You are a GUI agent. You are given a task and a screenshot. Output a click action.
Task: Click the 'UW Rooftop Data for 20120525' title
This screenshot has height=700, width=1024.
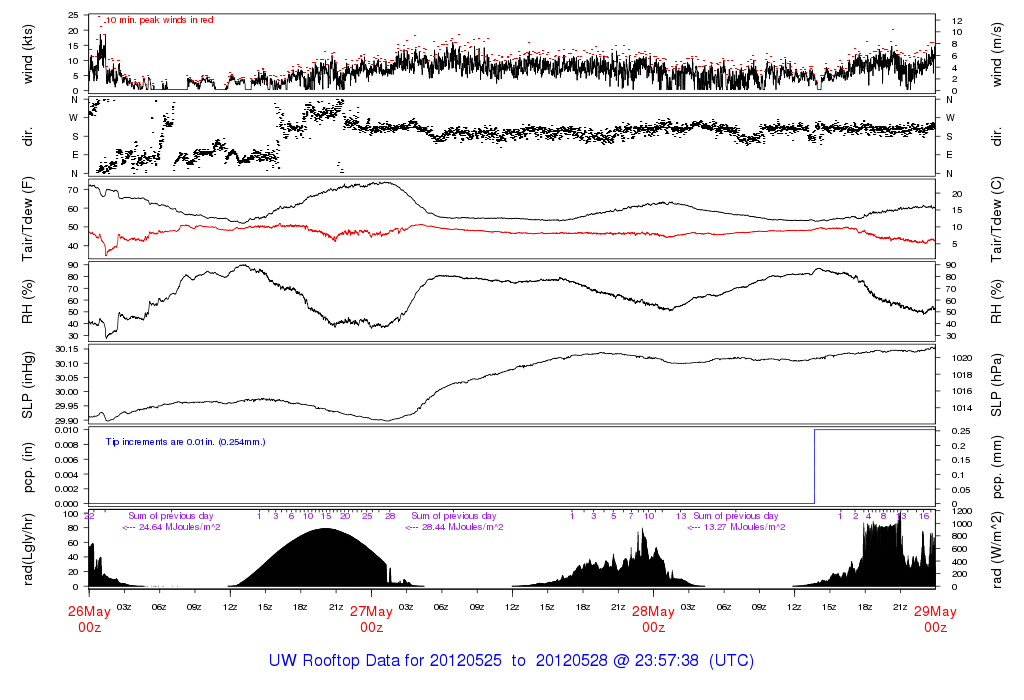coord(385,660)
